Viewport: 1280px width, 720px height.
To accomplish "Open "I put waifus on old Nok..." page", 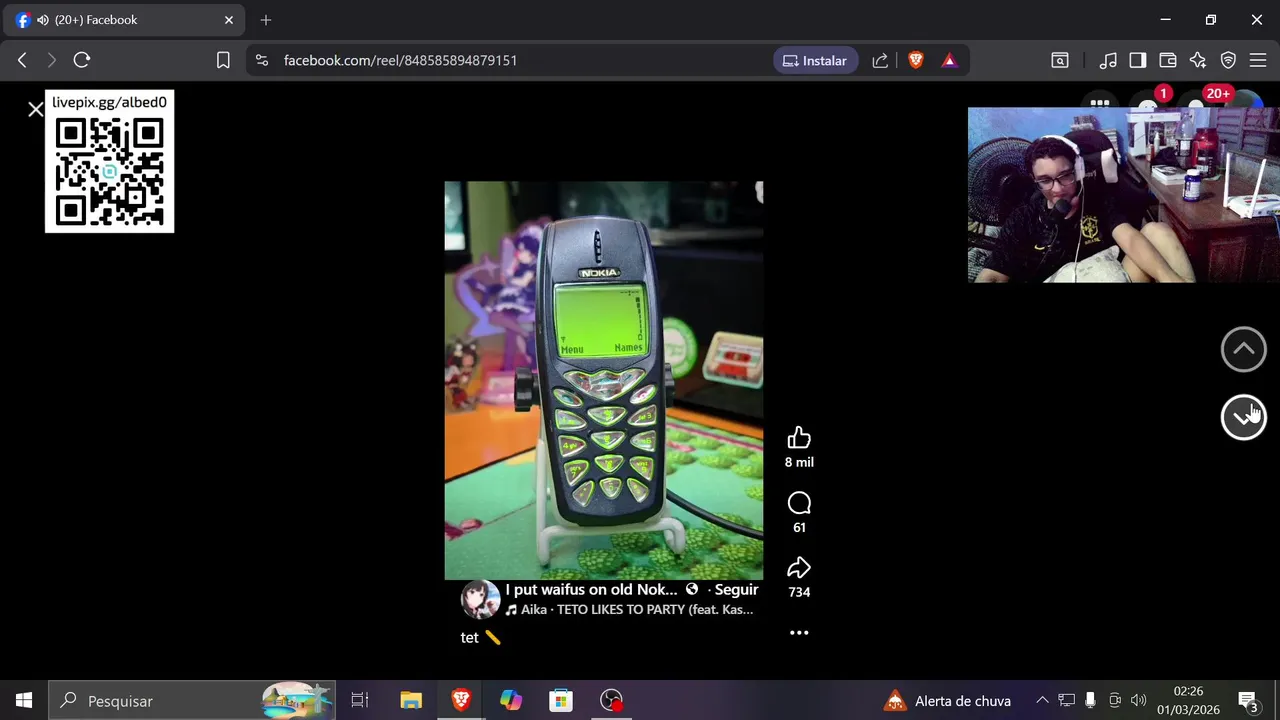I will [x=591, y=590].
